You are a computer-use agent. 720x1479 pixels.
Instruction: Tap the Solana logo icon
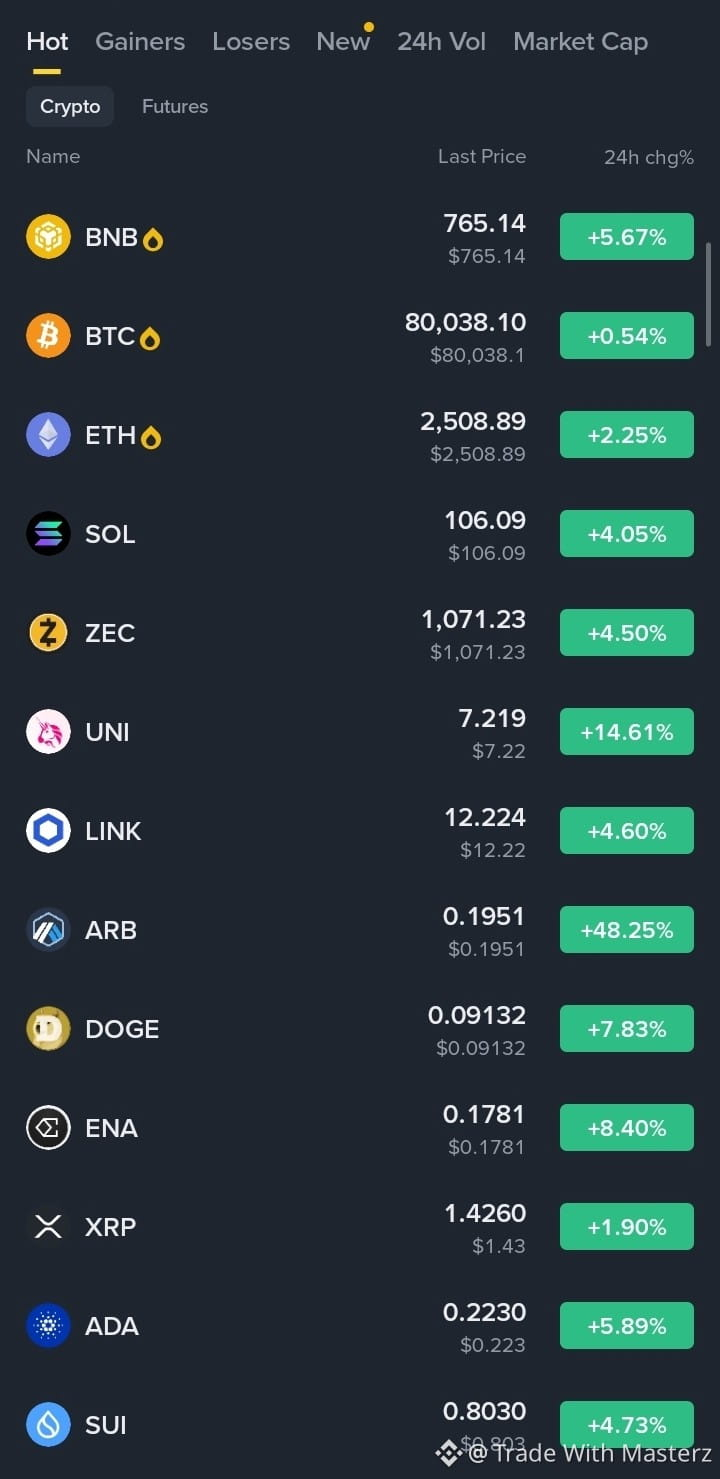point(48,534)
